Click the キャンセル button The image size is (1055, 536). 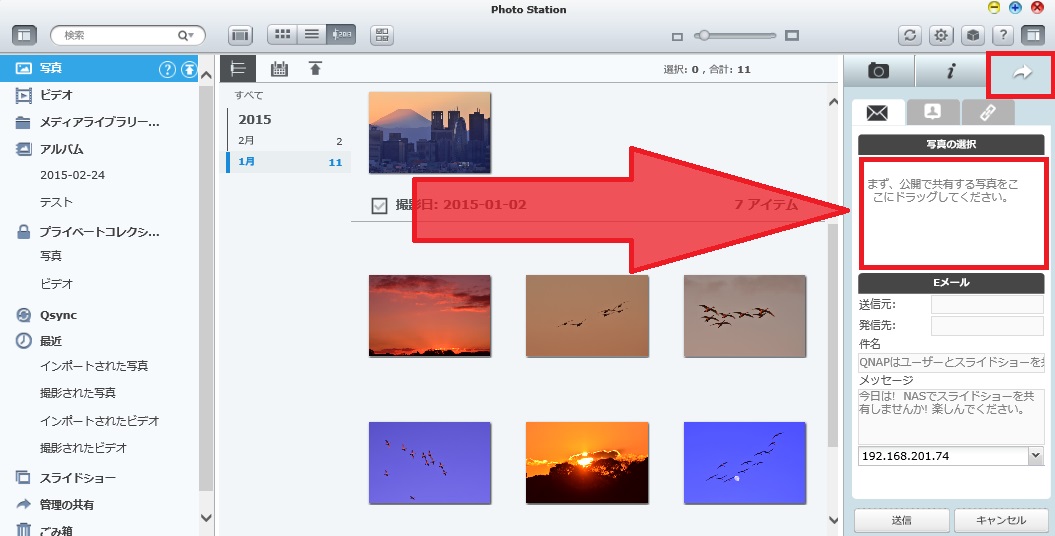coord(1001,521)
